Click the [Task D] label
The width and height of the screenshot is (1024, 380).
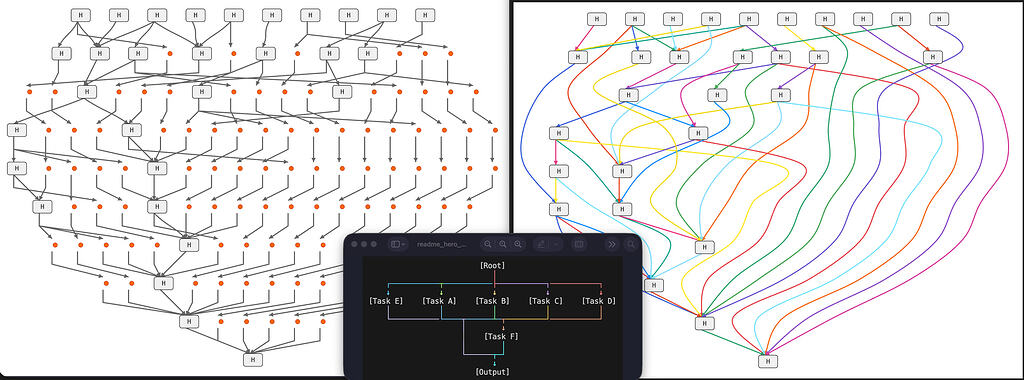599,301
